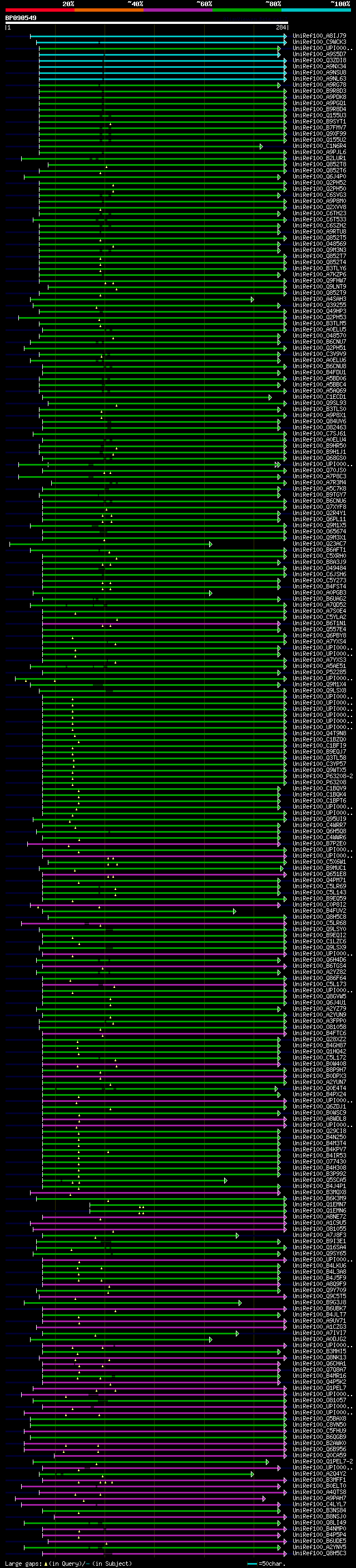Open hit UniRef100_C9WCK3

pos(319,42)
